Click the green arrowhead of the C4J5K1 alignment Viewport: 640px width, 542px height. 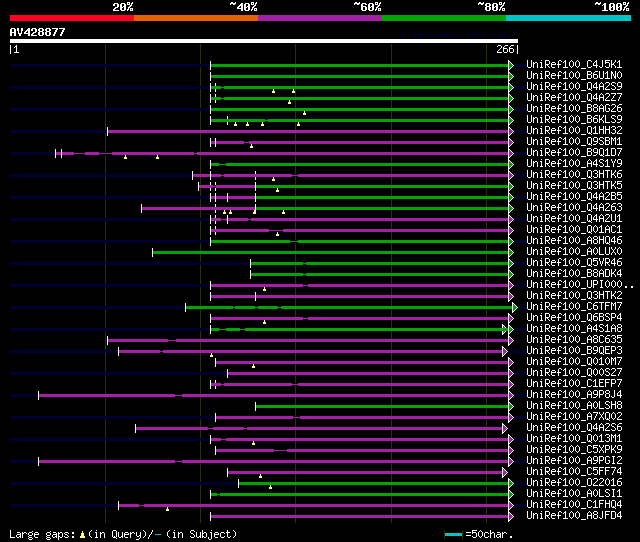pyautogui.click(x=511, y=65)
